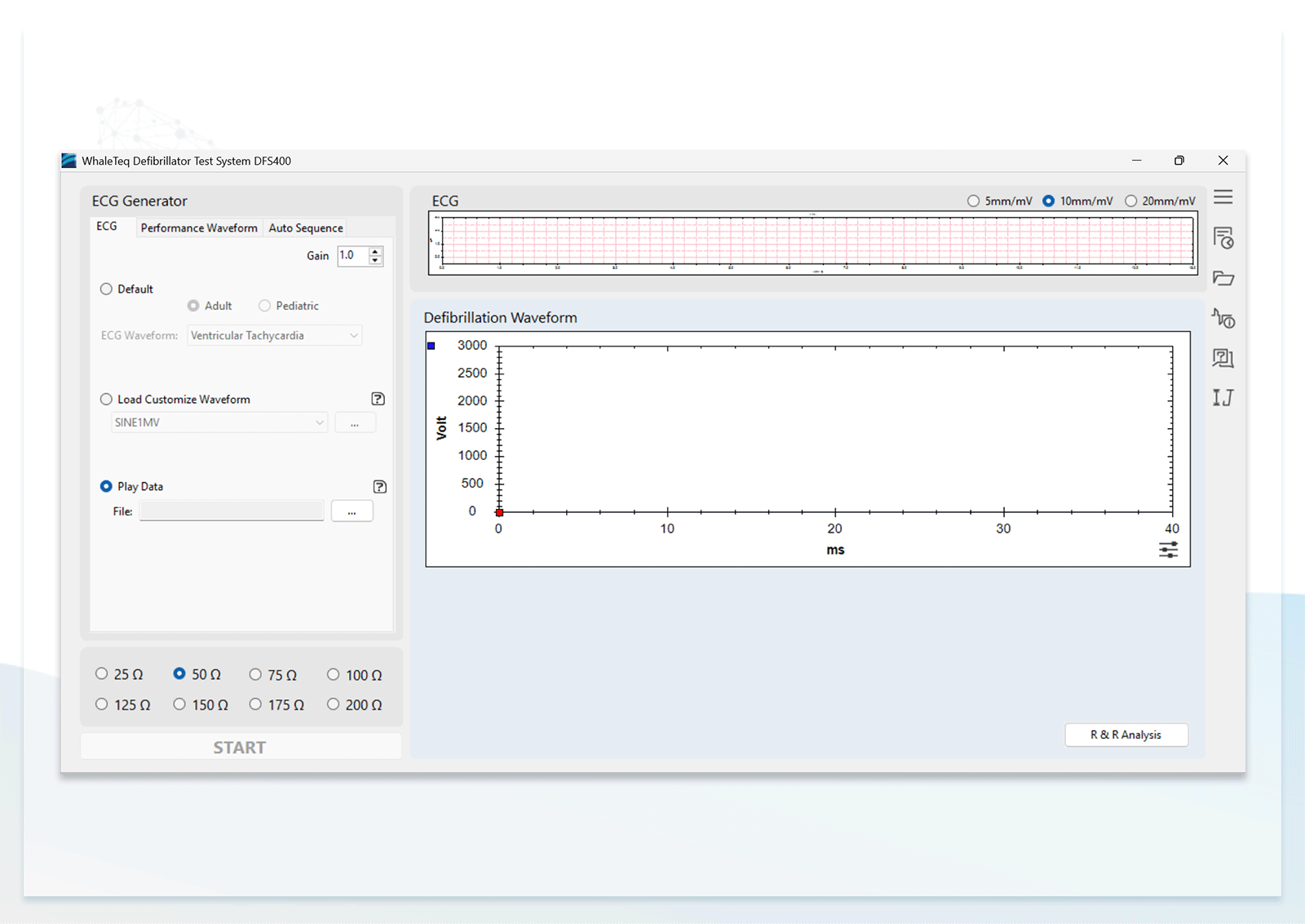
Task: Open the test history log icon
Action: pyautogui.click(x=1223, y=237)
